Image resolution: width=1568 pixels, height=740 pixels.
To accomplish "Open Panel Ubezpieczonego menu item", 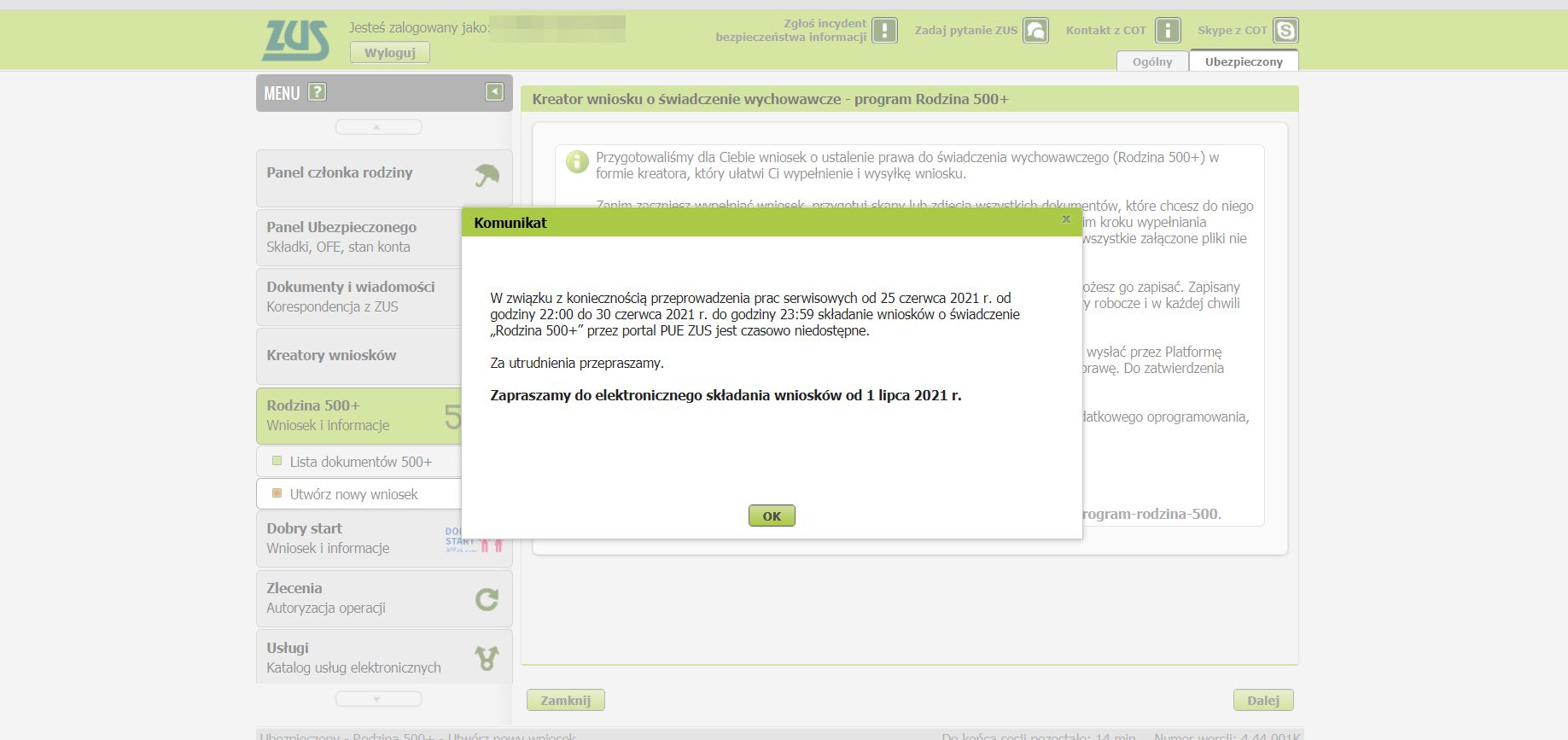I will point(358,237).
